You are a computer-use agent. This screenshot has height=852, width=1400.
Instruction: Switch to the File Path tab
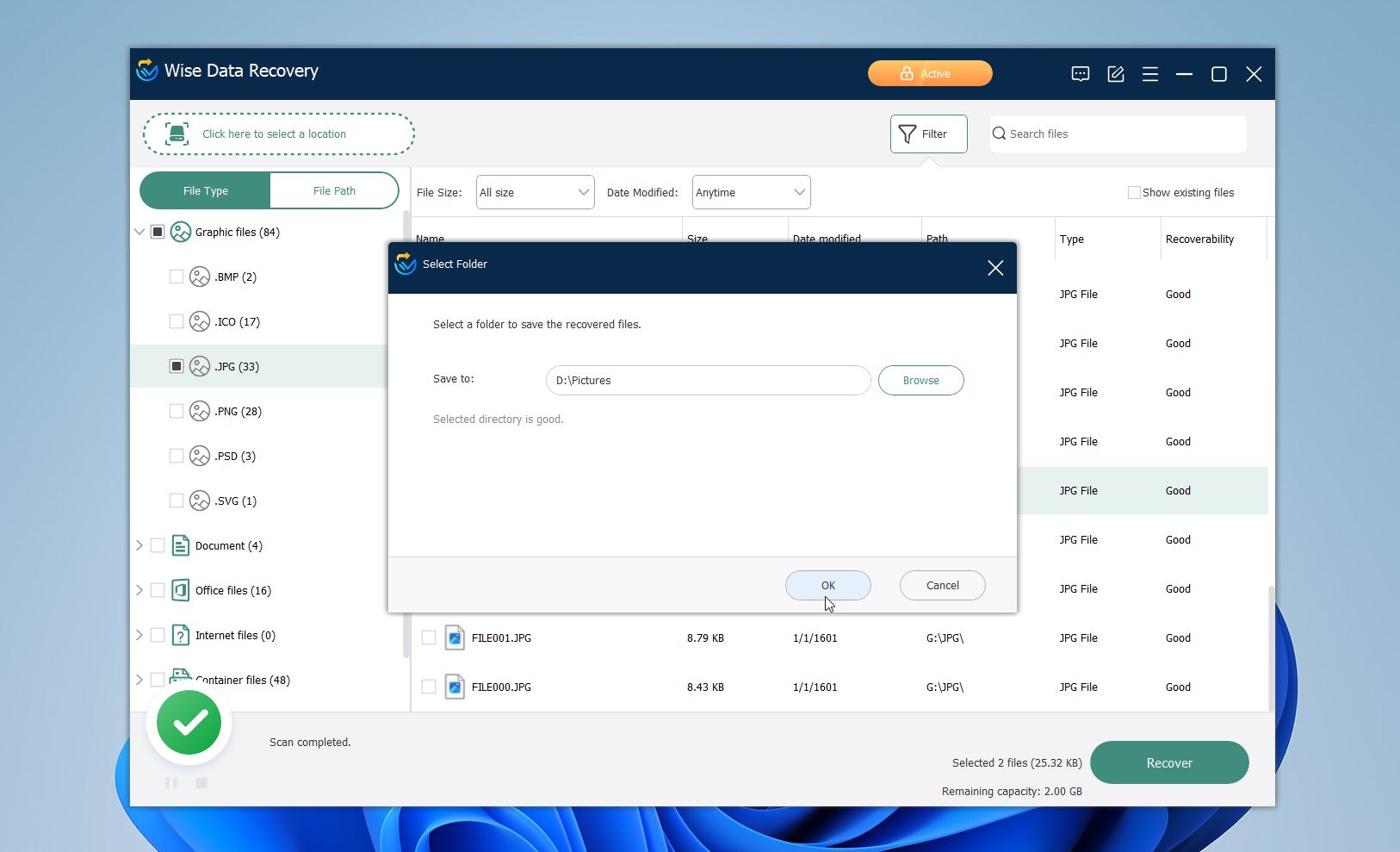pyautogui.click(x=334, y=190)
